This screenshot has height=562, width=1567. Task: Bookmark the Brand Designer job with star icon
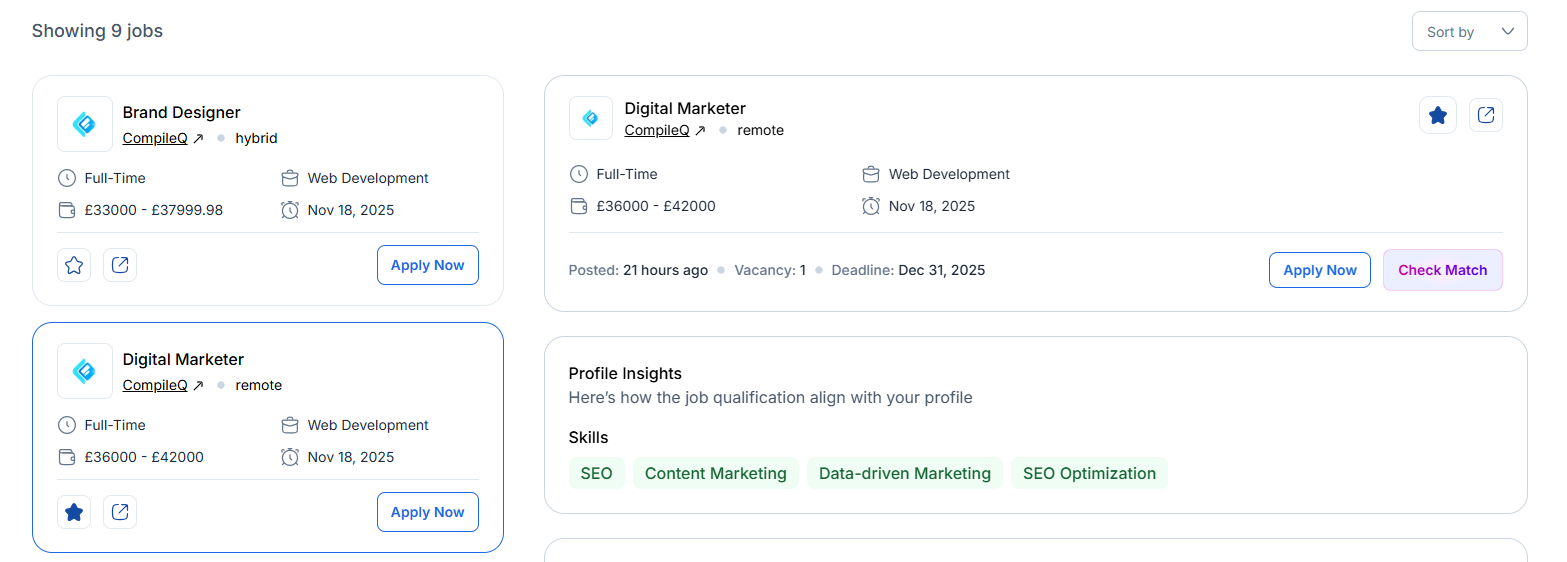coord(74,265)
